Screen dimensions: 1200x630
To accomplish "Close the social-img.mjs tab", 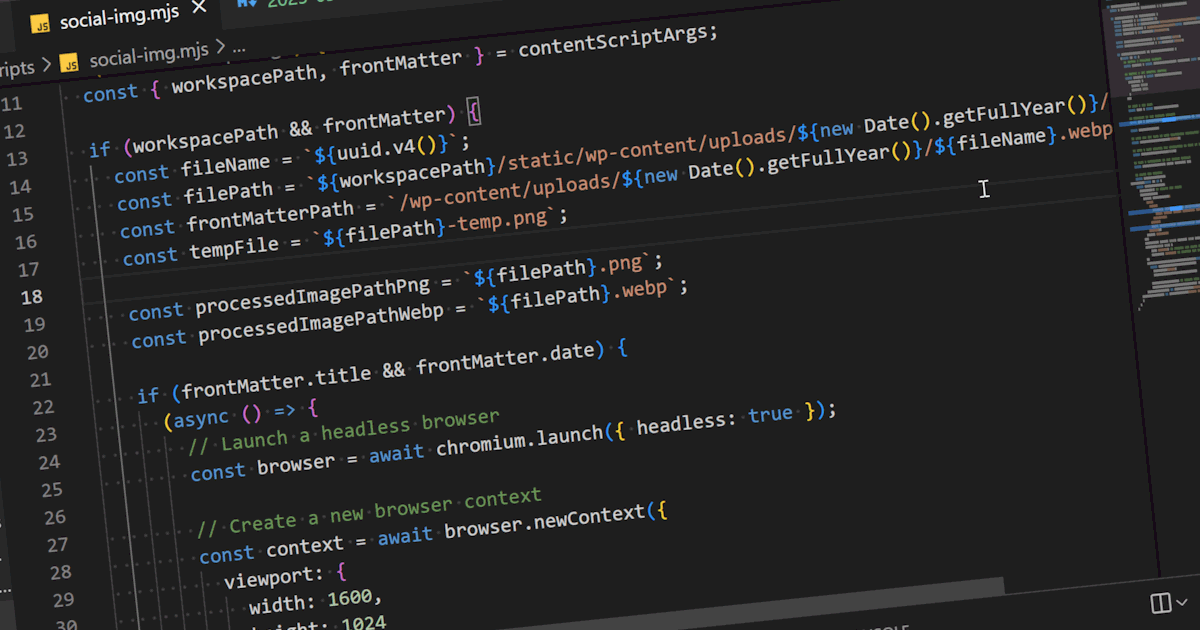I will coord(200,6).
